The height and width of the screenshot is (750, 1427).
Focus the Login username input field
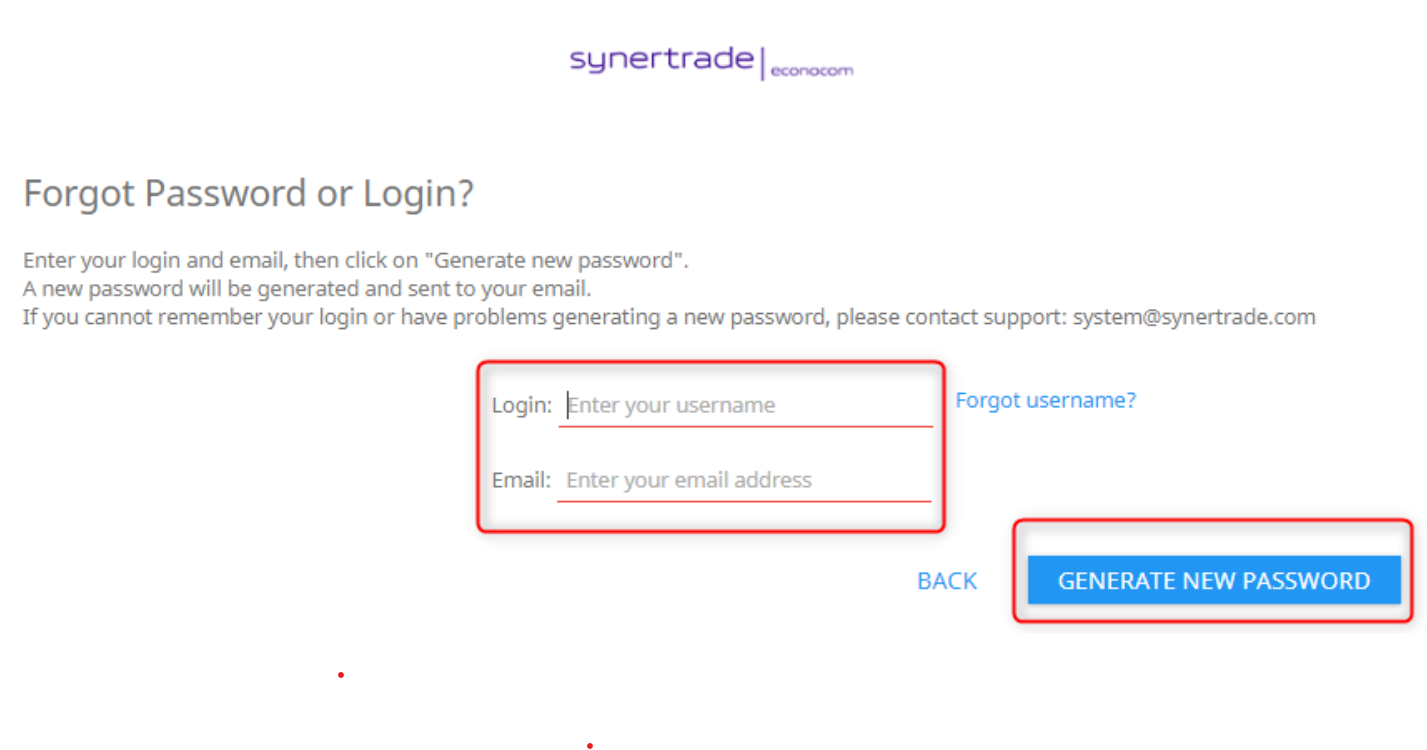click(x=745, y=405)
